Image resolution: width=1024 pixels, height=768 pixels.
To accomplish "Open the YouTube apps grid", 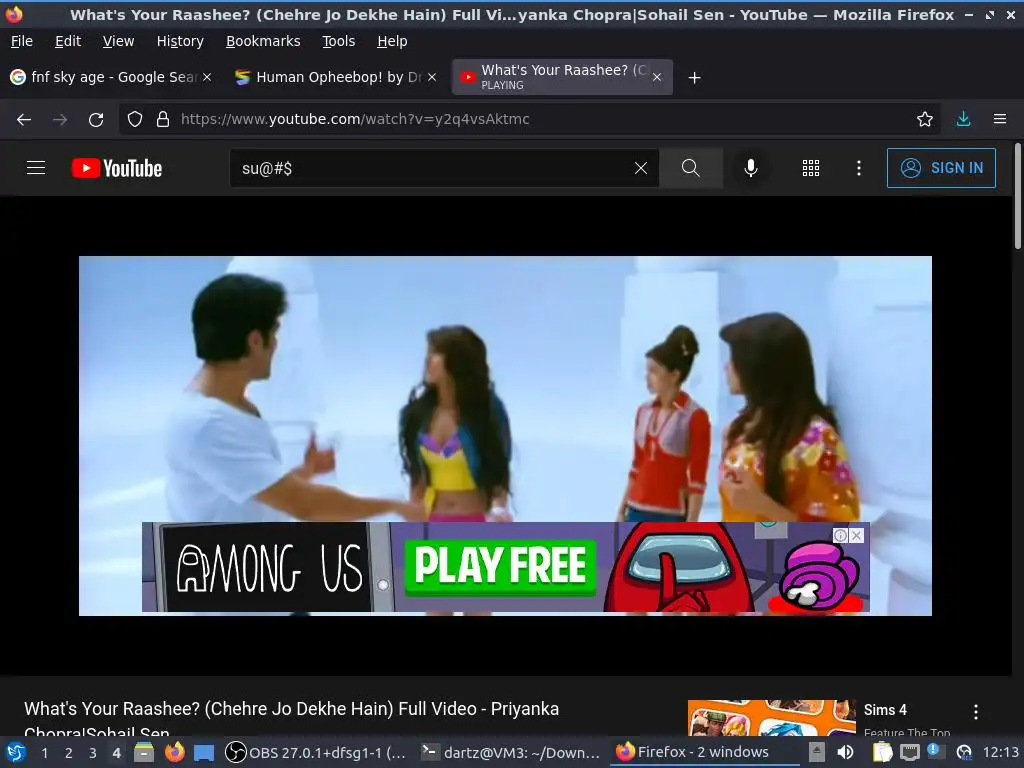I will (810, 168).
